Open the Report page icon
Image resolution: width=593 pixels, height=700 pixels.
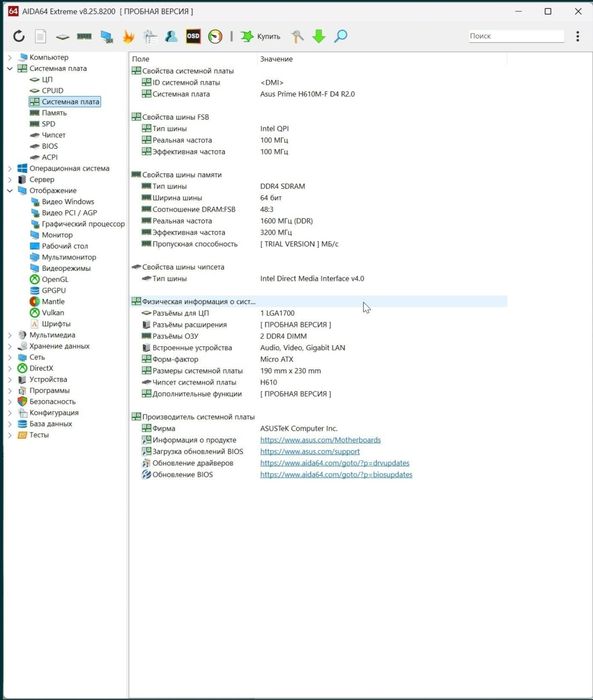(x=41, y=36)
